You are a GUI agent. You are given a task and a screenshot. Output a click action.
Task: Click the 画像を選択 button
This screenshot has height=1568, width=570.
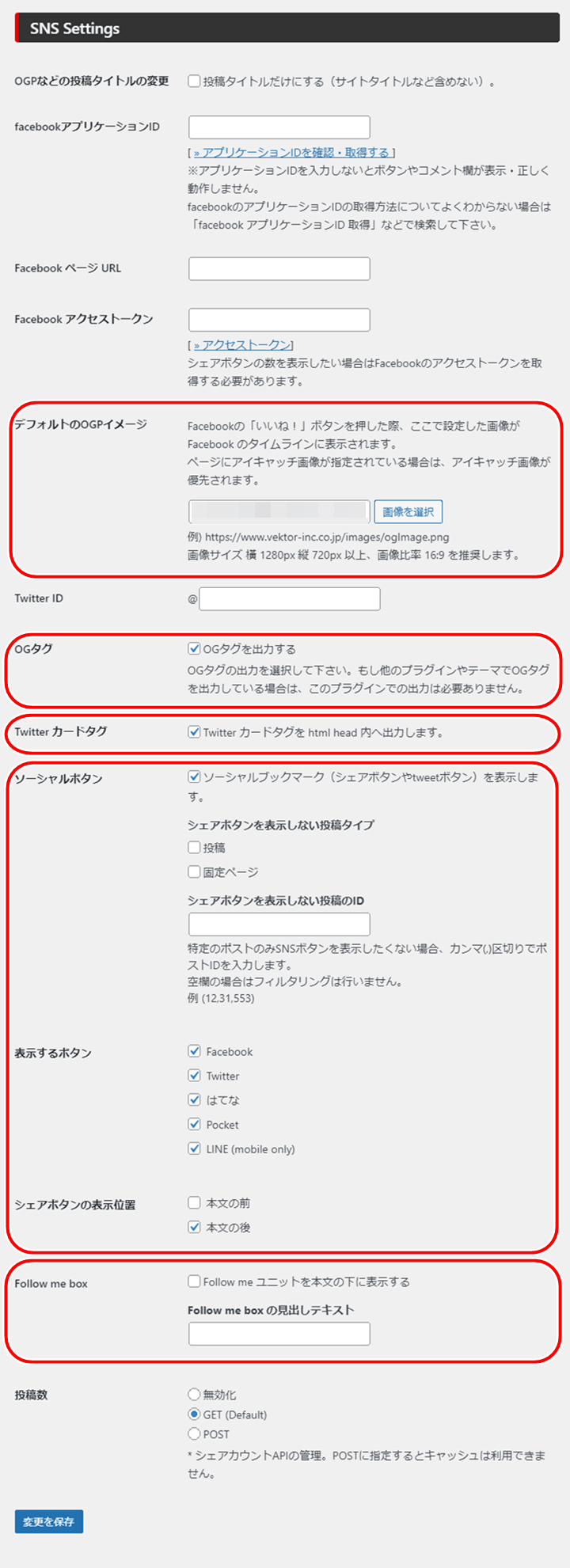click(x=408, y=512)
